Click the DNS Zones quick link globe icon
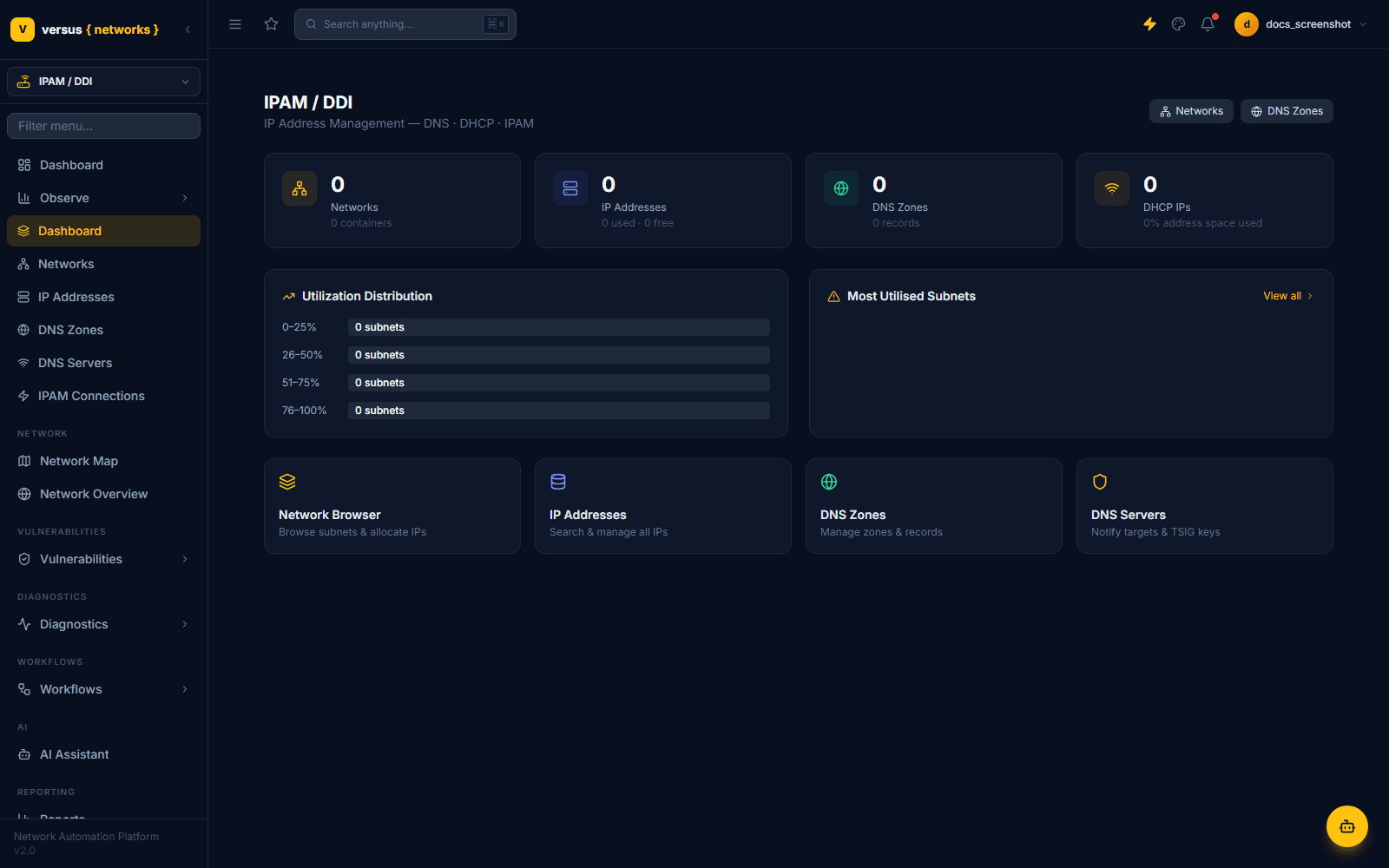The width and height of the screenshot is (1389, 868). [829, 482]
